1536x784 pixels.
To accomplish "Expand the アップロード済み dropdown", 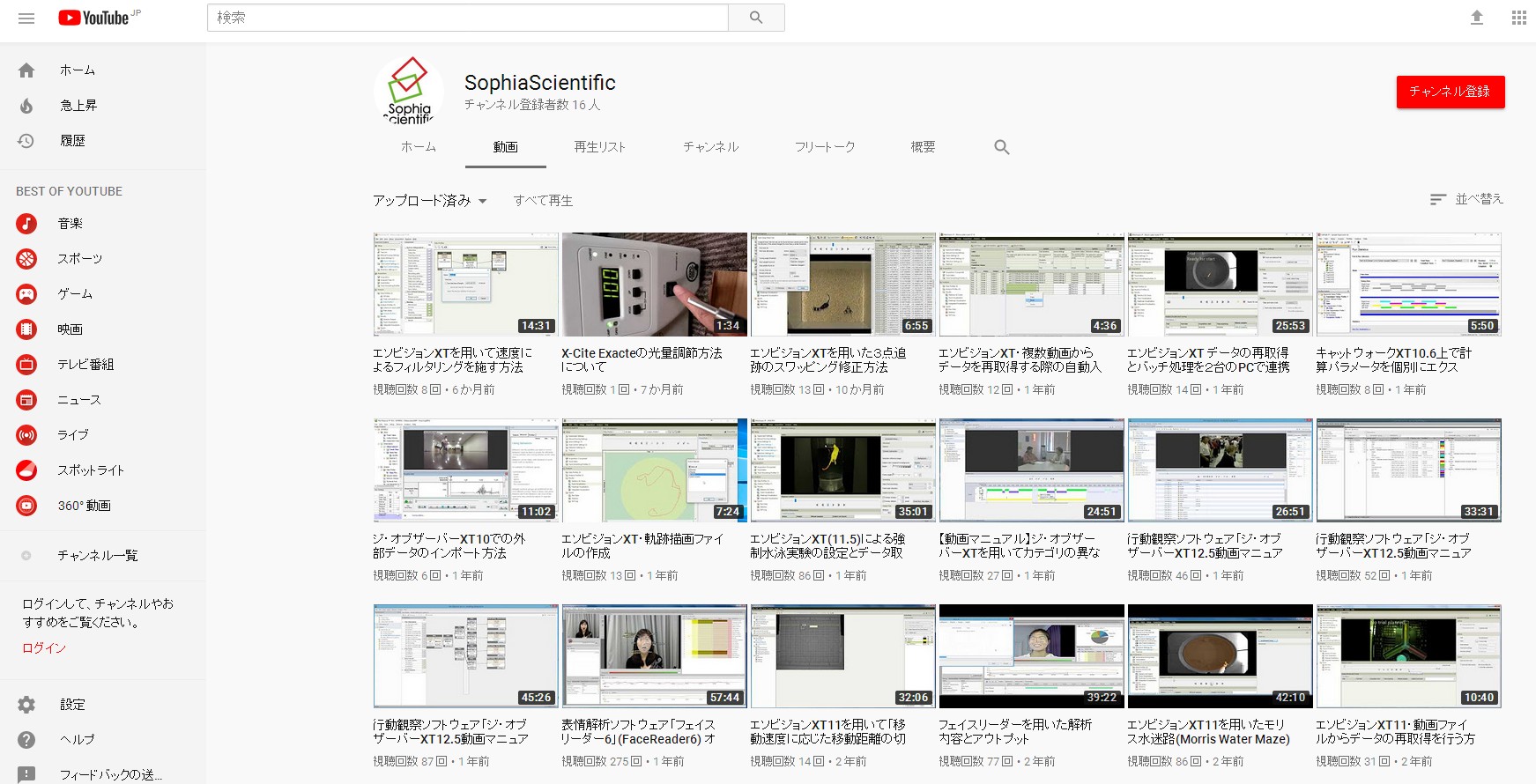I will (430, 201).
